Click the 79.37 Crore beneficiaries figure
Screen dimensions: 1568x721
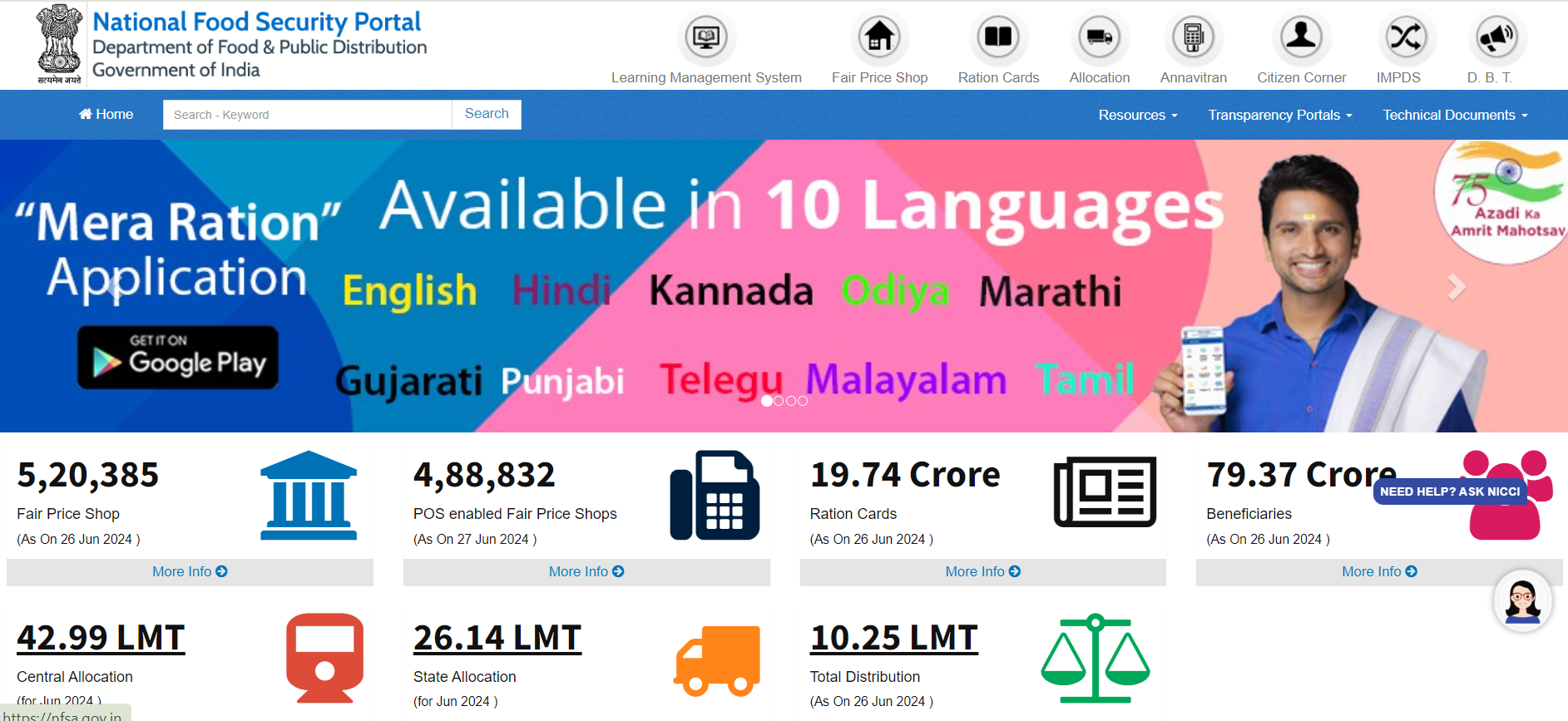pos(1302,475)
